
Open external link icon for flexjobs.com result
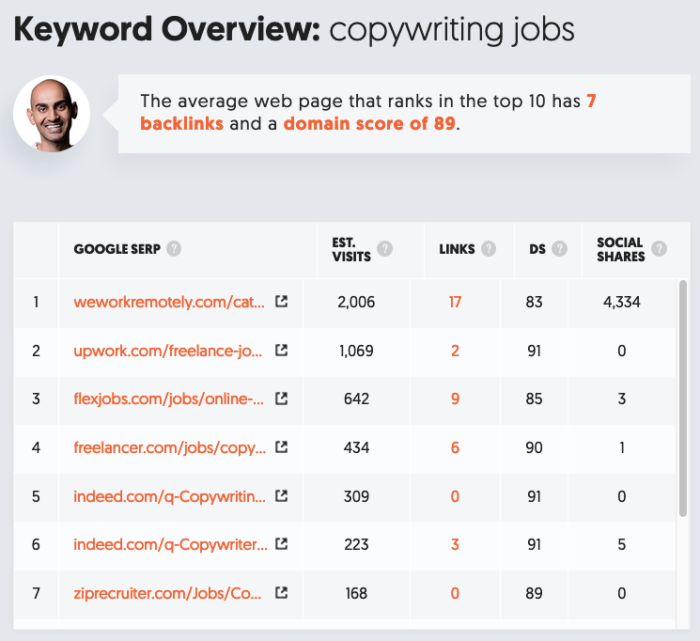(282, 398)
